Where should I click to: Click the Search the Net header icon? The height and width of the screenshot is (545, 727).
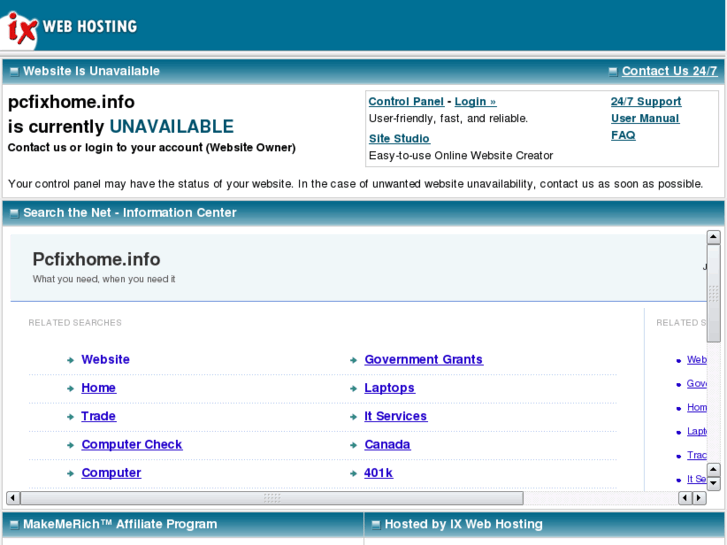click(x=14, y=213)
